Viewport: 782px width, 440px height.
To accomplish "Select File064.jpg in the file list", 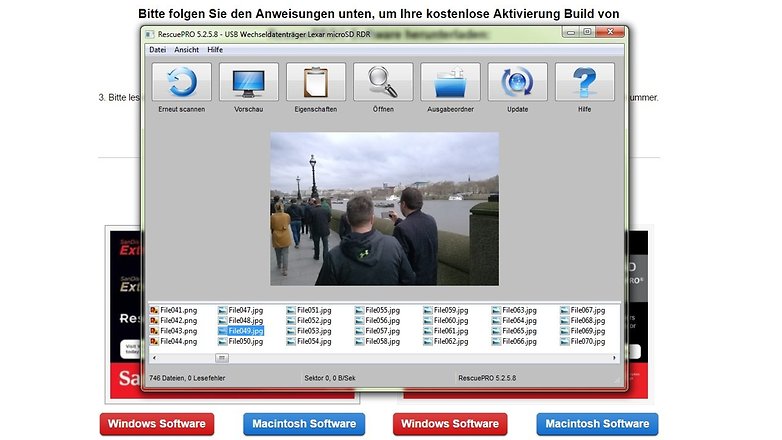I will click(514, 321).
